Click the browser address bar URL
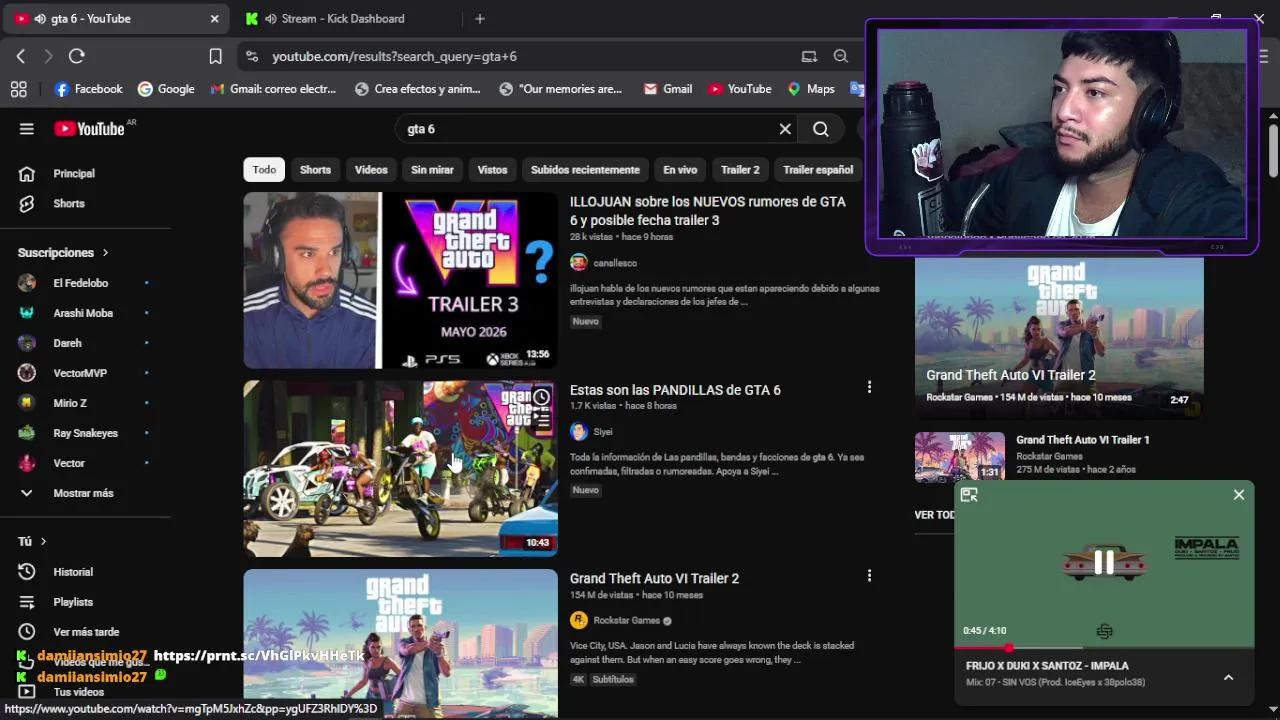This screenshot has width=1280, height=720. (394, 56)
